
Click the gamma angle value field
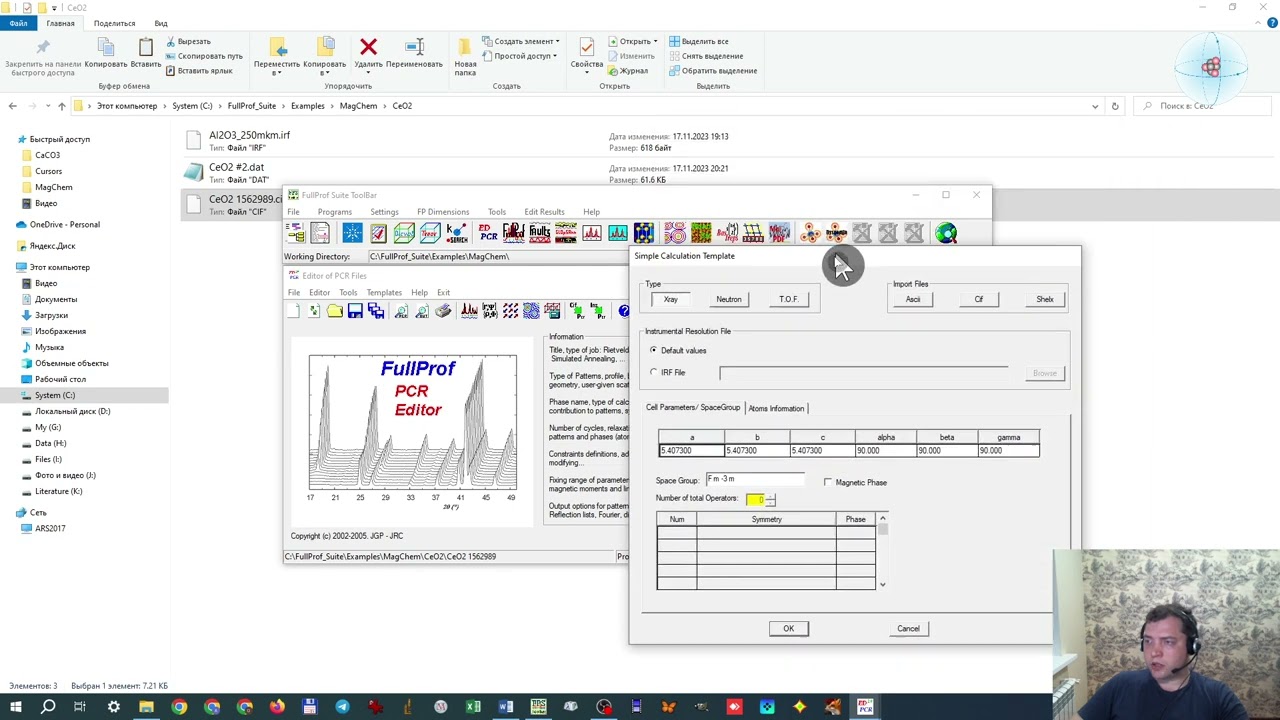point(1008,451)
